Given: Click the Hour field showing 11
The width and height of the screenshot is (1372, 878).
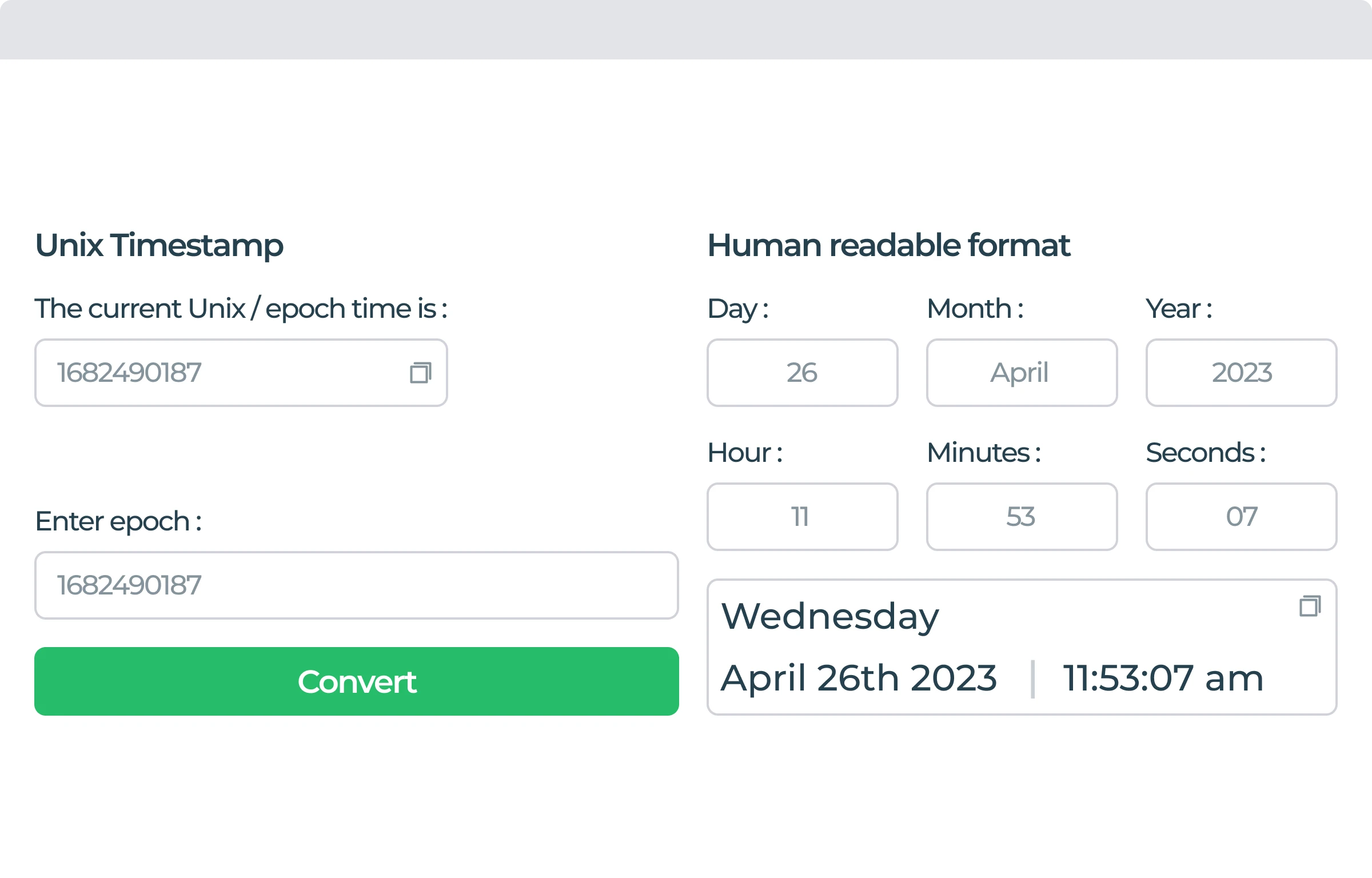Looking at the screenshot, I should point(802,516).
